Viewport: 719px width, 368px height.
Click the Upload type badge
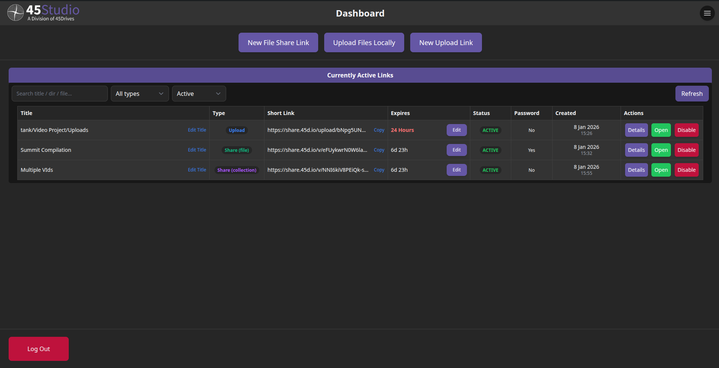coord(237,130)
